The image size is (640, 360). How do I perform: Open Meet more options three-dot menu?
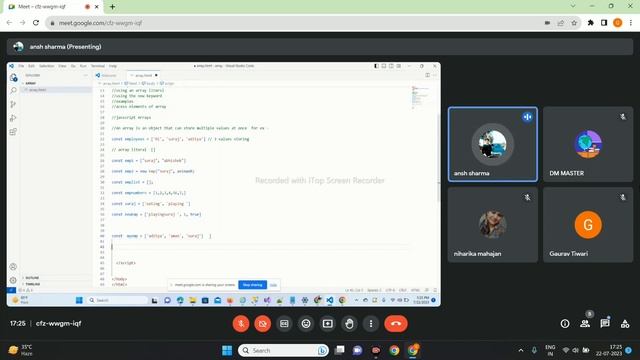pos(371,324)
